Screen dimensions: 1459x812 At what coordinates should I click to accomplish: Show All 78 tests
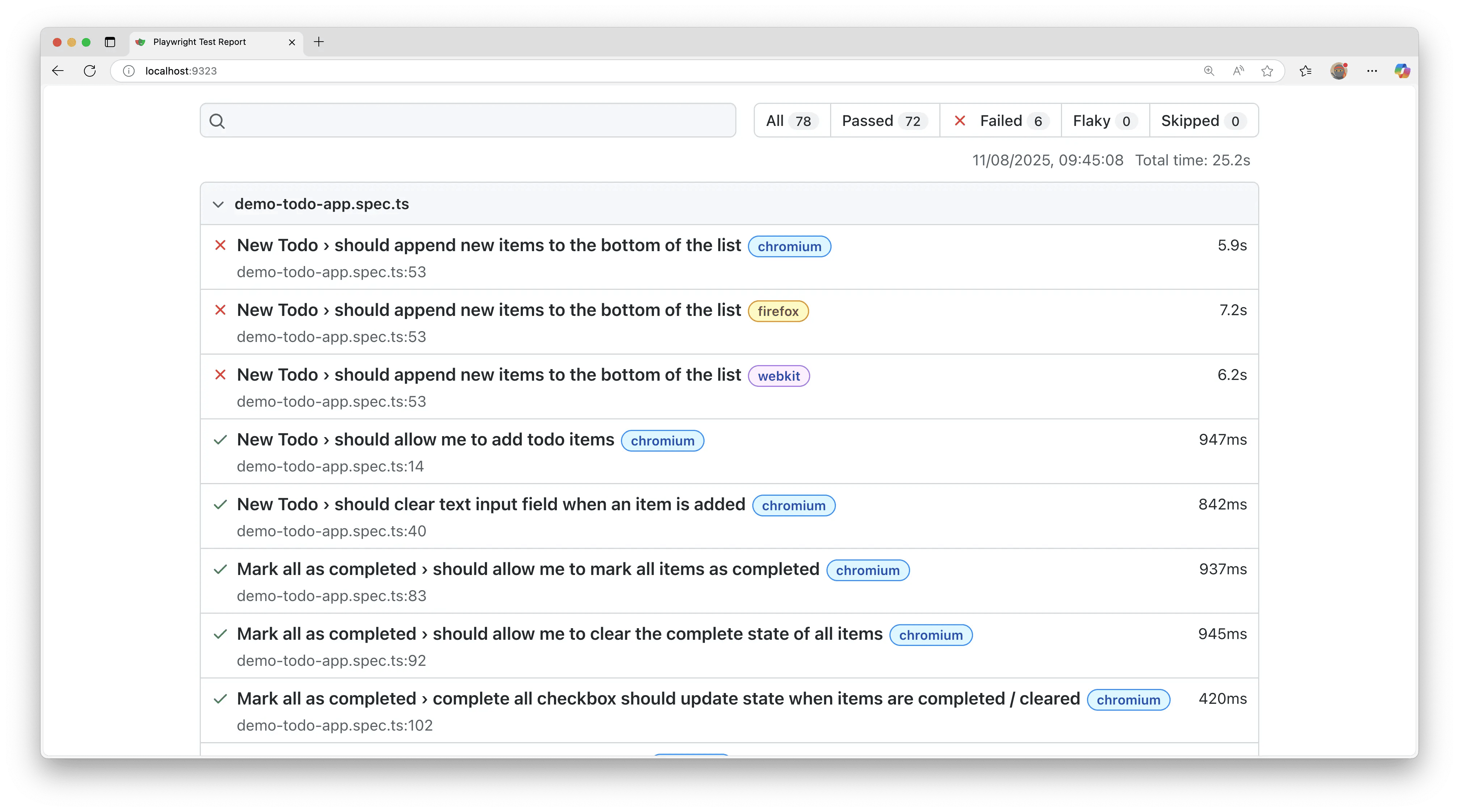pyautogui.click(x=791, y=120)
